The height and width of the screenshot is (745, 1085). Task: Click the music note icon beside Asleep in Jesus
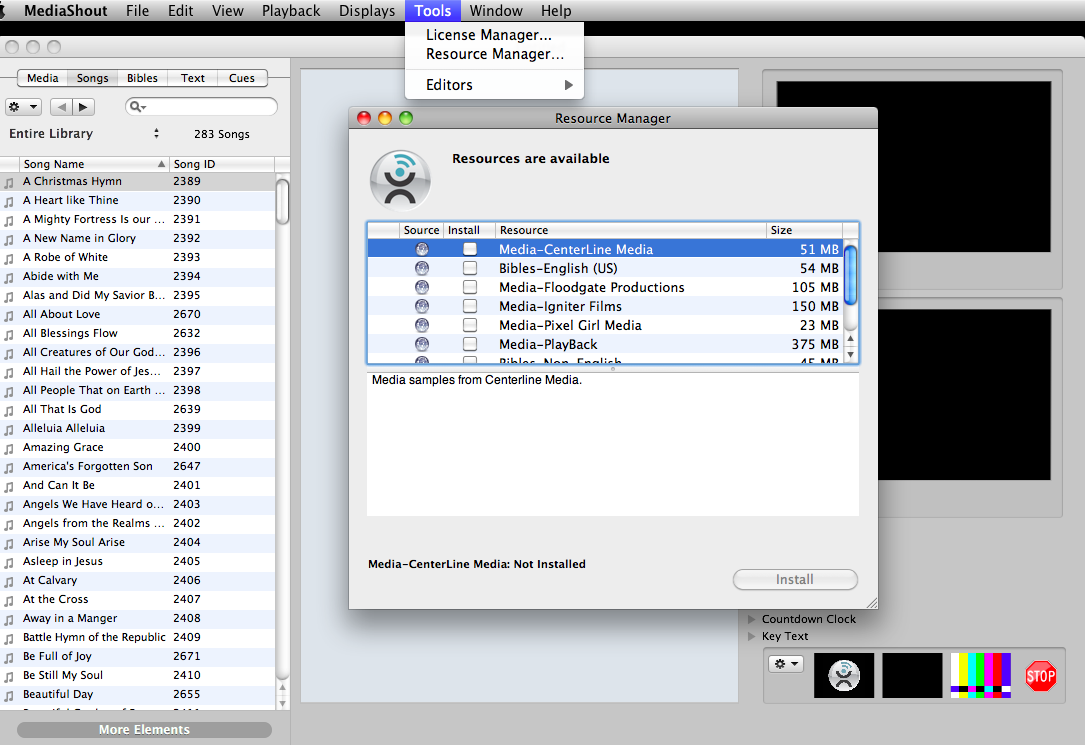[x=9, y=562]
